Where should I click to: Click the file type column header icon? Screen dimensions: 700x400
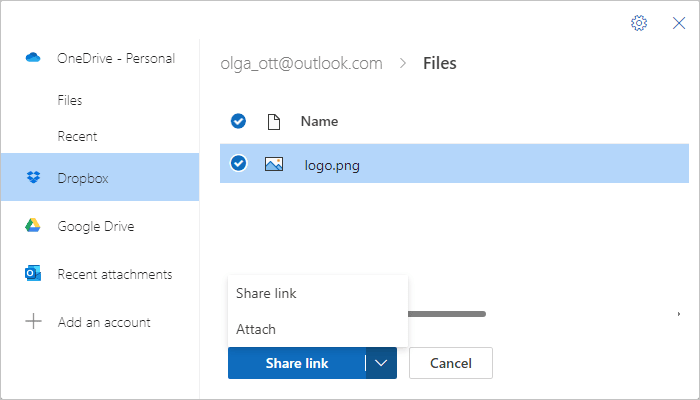(x=272, y=121)
